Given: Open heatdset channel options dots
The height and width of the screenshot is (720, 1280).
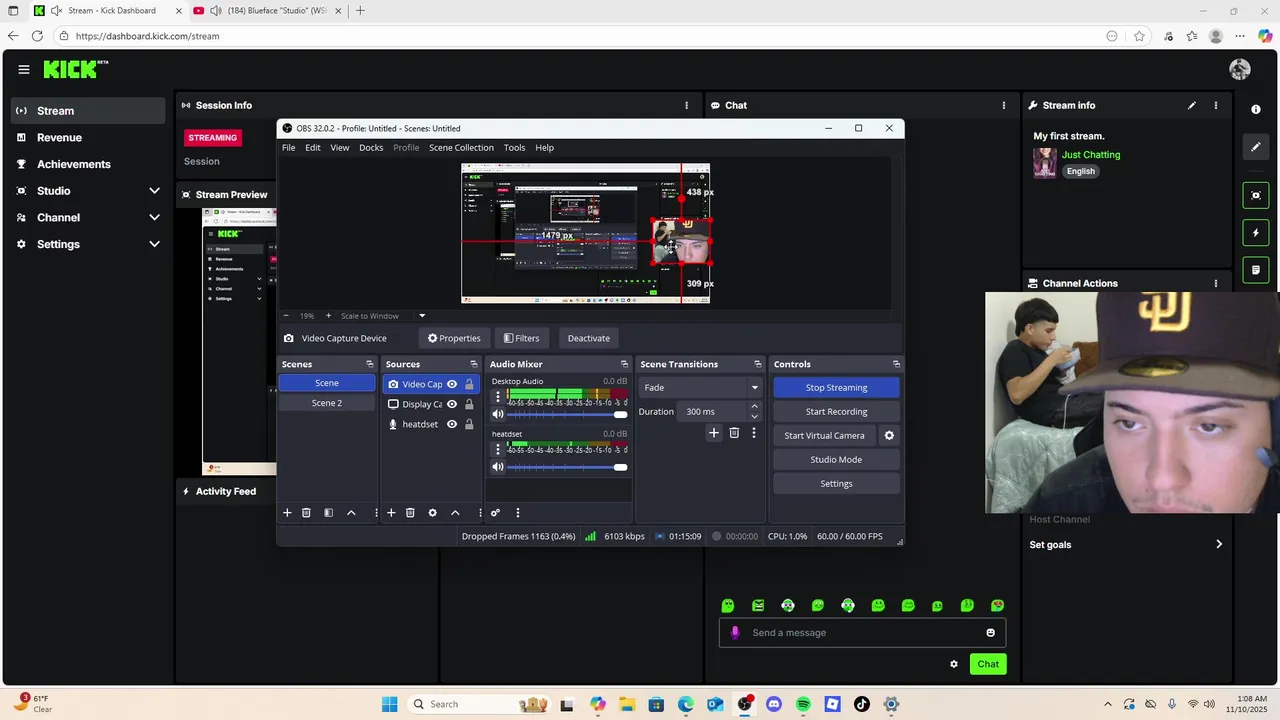Looking at the screenshot, I should pyautogui.click(x=498, y=450).
